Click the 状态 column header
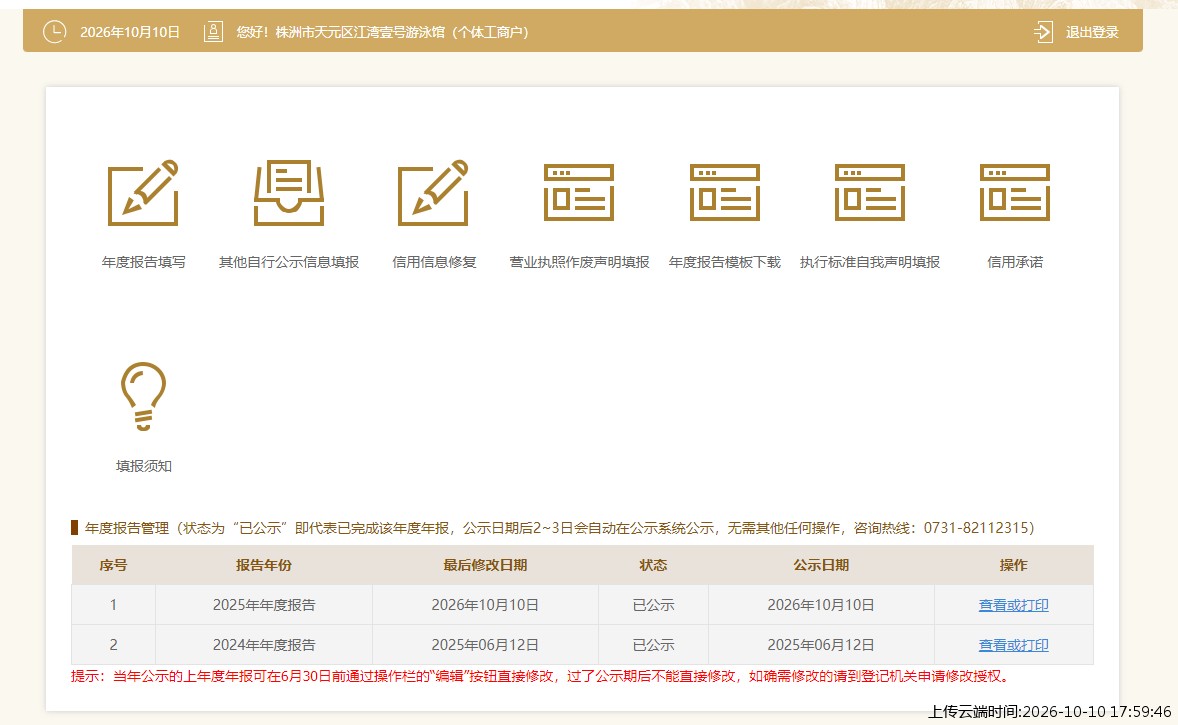The height and width of the screenshot is (725, 1178). click(x=654, y=565)
